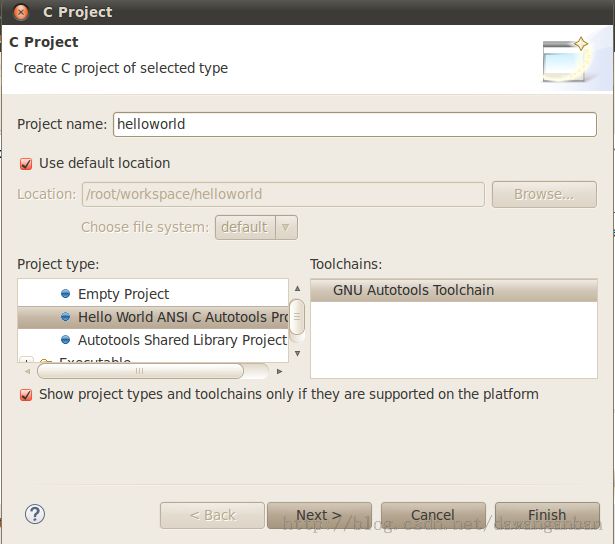Click the < Back button
Image resolution: width=615 pixels, height=544 pixels.
212,515
